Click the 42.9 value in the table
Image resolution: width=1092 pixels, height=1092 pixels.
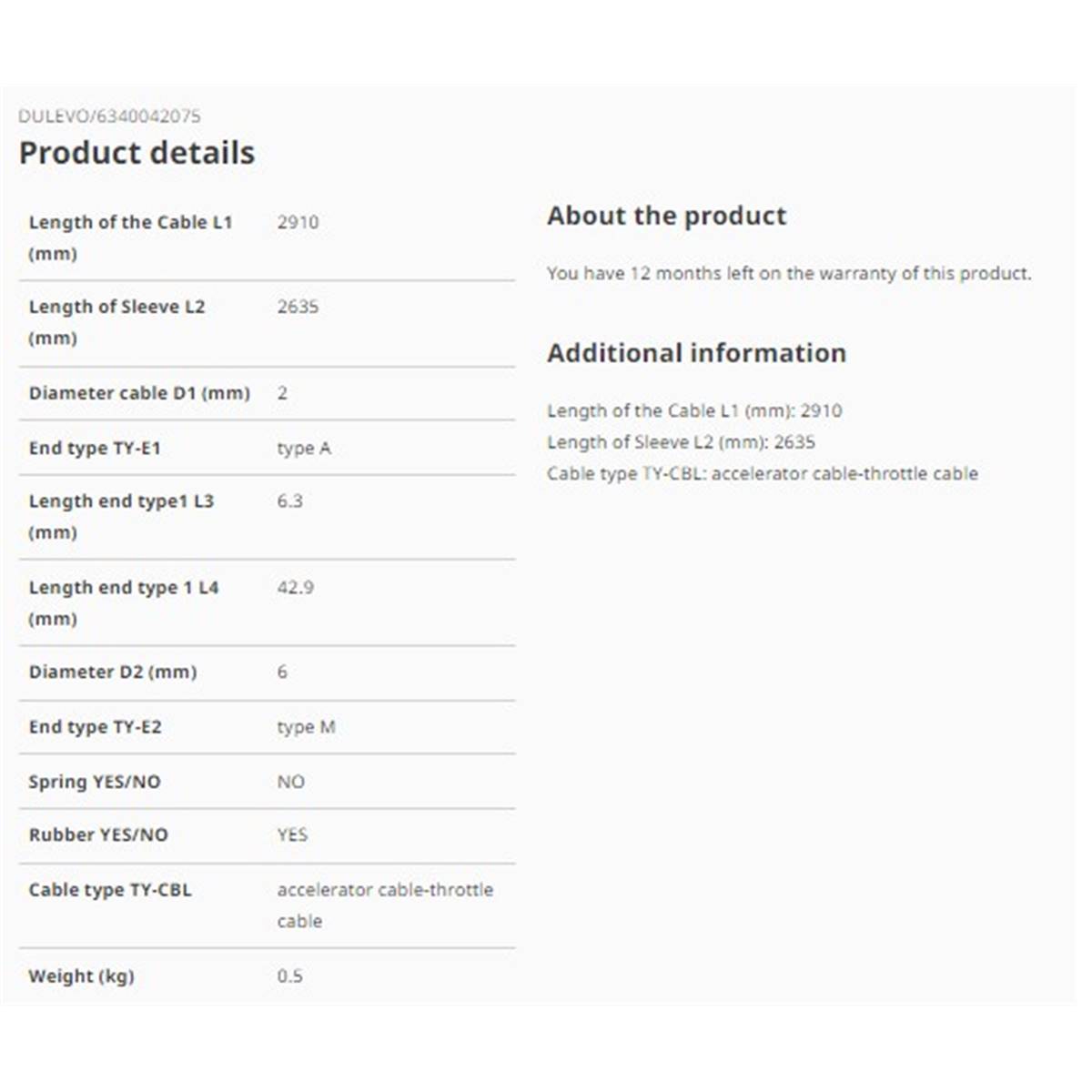tap(296, 587)
